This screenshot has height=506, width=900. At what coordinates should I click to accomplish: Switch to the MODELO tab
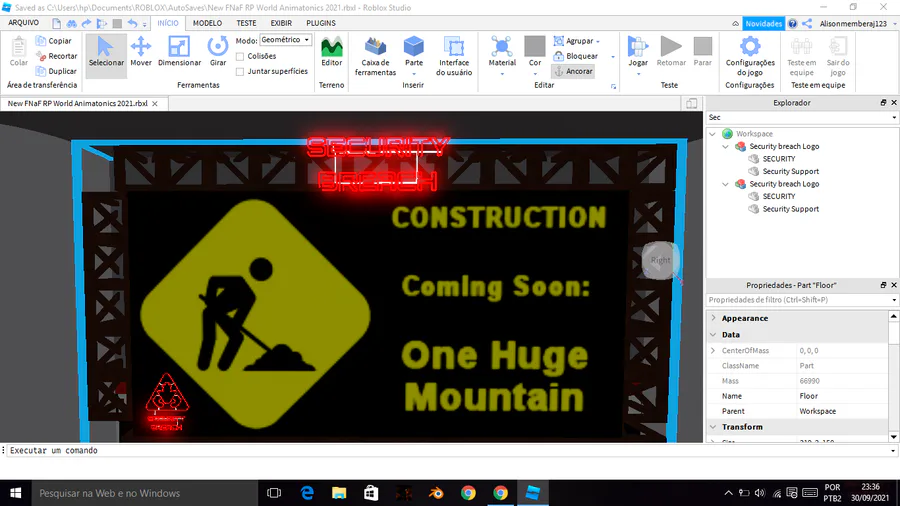pyautogui.click(x=207, y=23)
